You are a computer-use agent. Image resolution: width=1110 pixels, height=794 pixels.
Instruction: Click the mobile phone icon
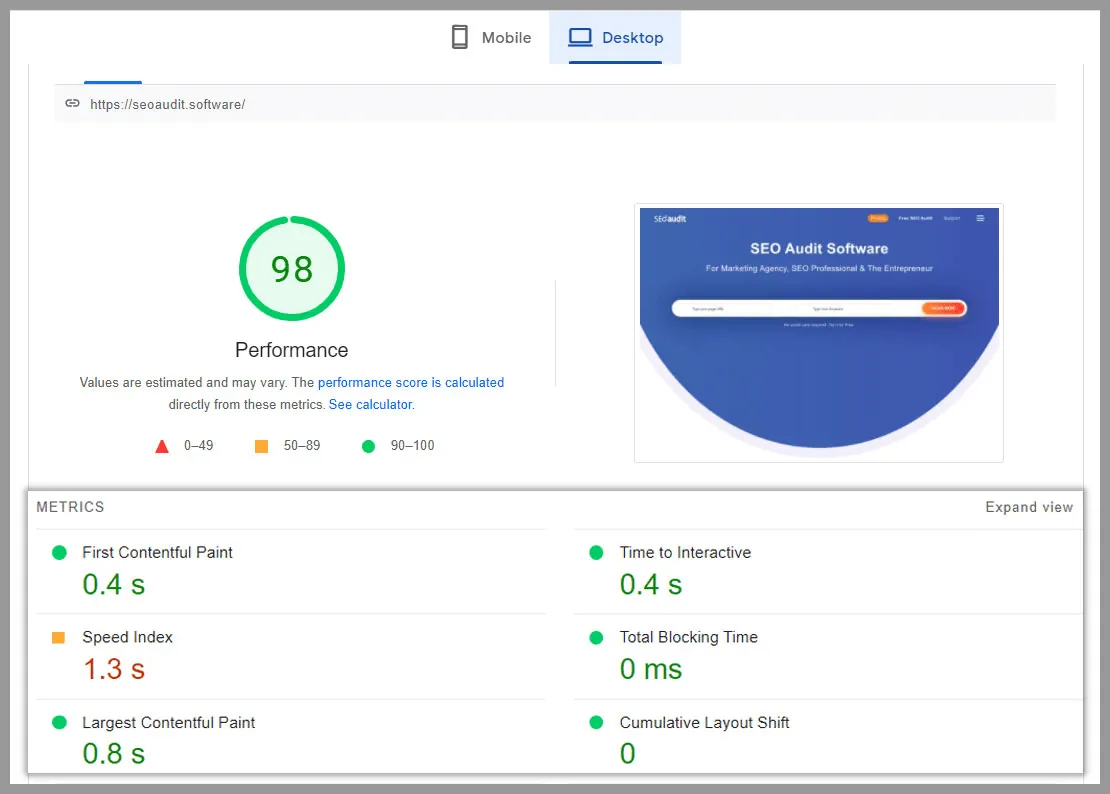[459, 37]
